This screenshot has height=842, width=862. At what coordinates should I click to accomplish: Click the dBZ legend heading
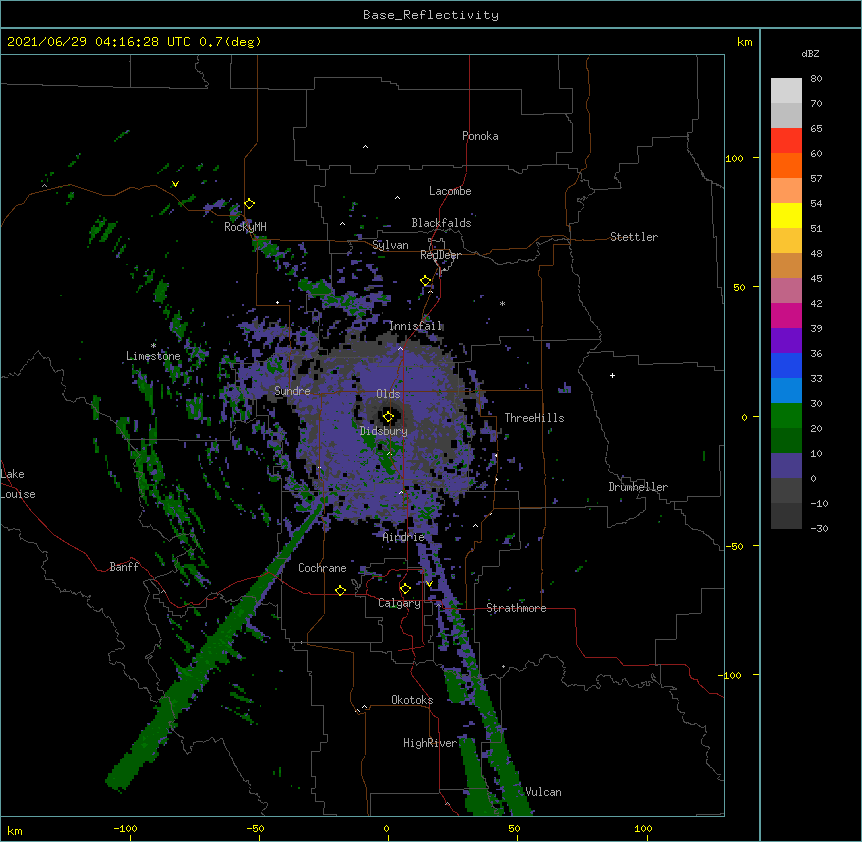tap(810, 54)
